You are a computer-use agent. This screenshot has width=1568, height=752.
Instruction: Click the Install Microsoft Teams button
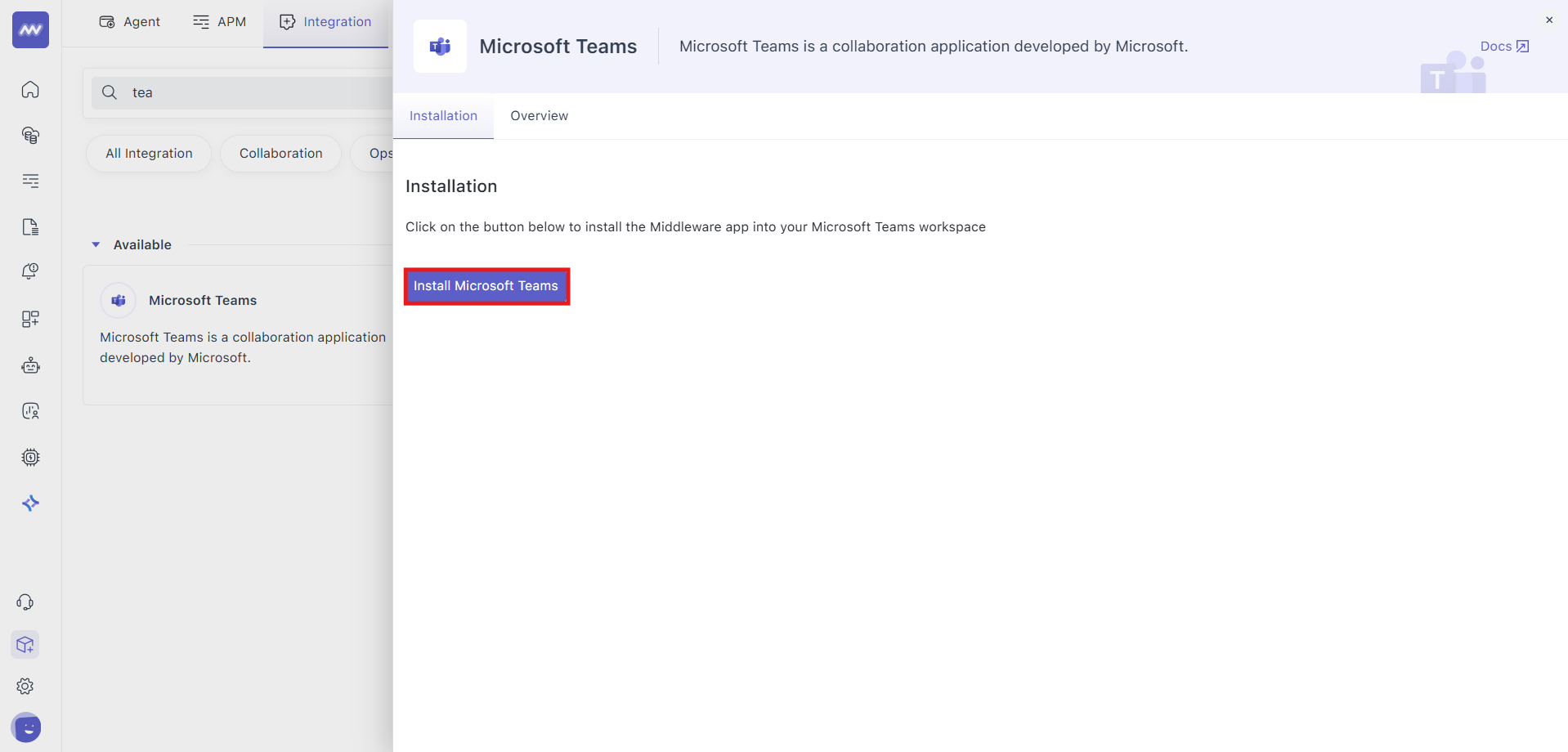486,286
